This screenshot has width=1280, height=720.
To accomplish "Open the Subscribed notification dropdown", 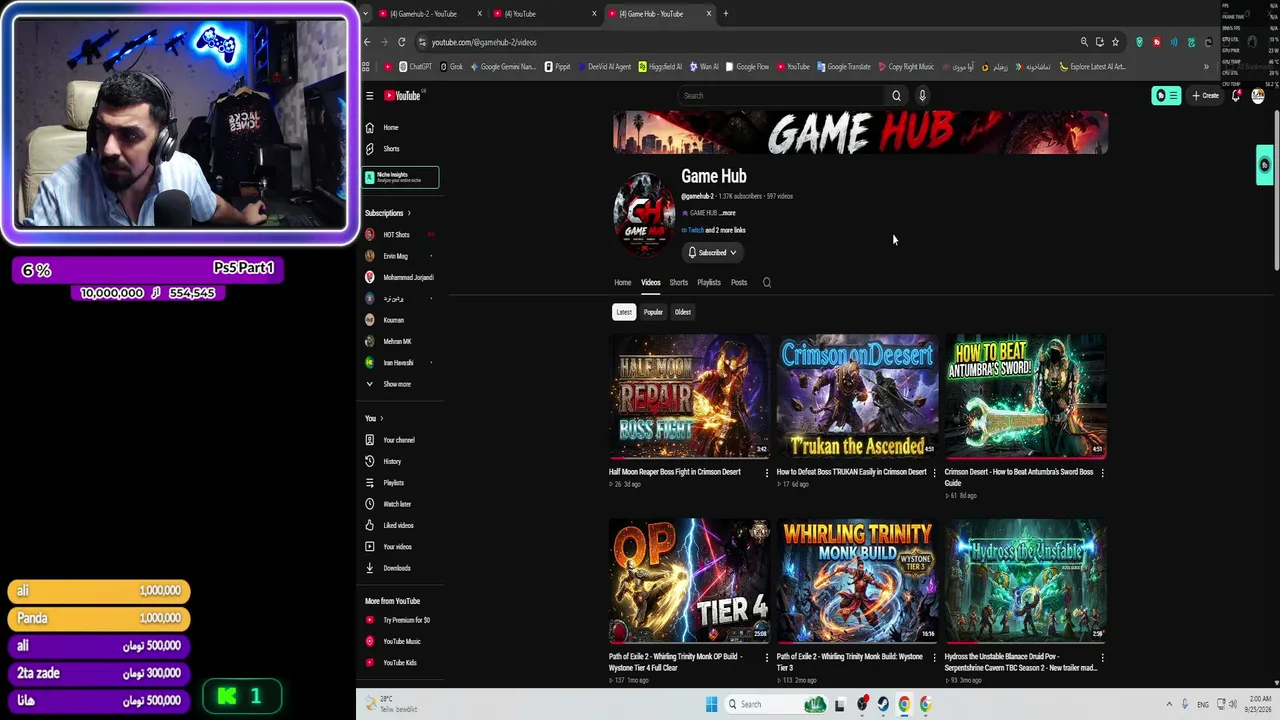I will click(712, 253).
